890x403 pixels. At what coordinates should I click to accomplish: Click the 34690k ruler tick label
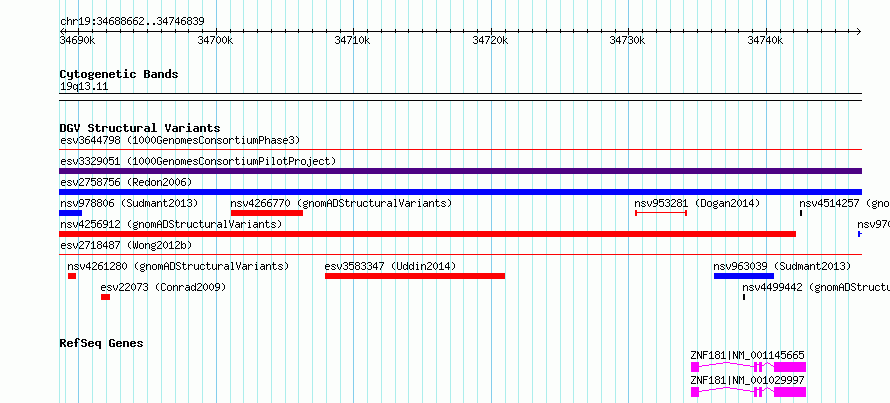tap(78, 40)
